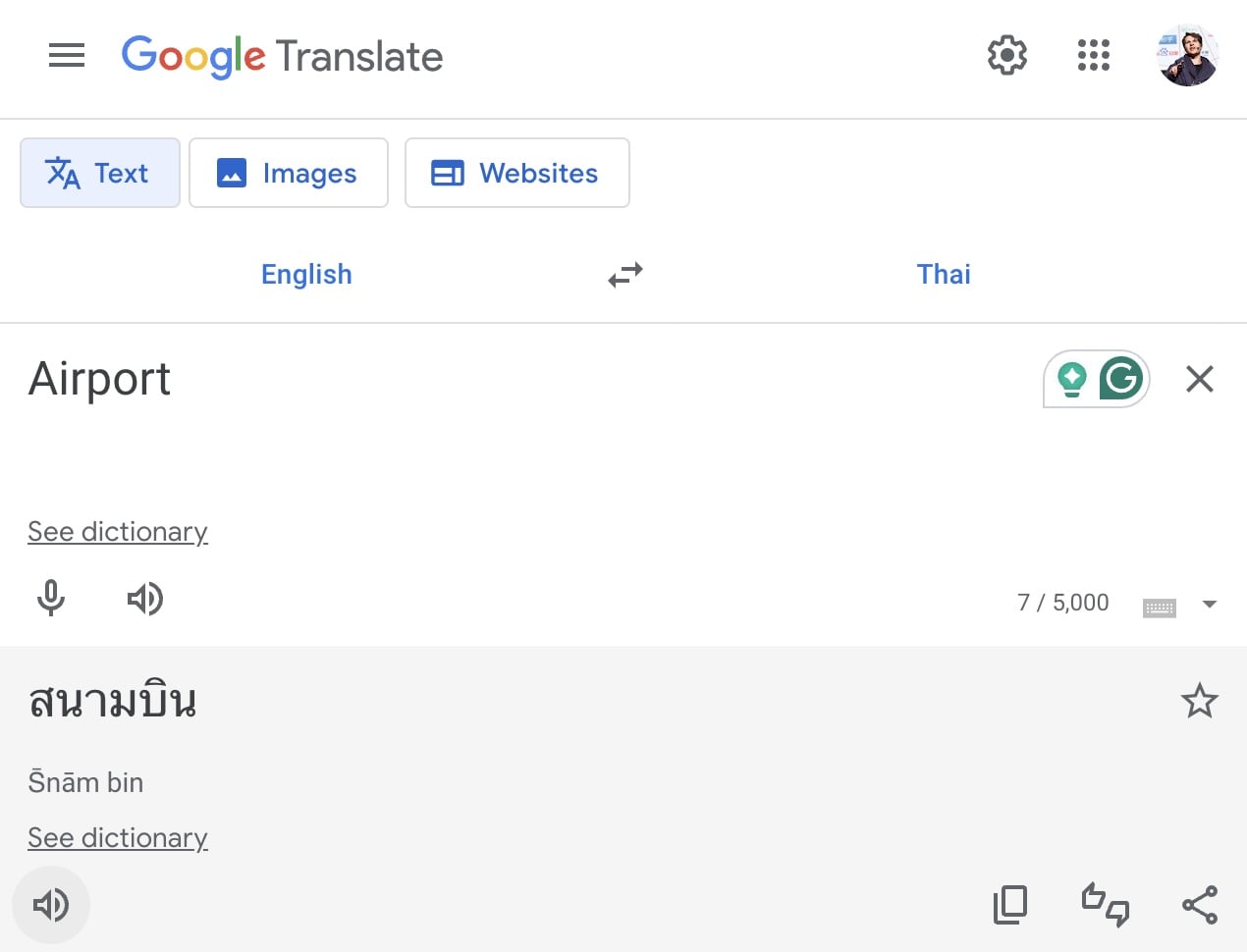Choose the Thai target language
This screenshot has height=952, width=1247.
(x=944, y=275)
